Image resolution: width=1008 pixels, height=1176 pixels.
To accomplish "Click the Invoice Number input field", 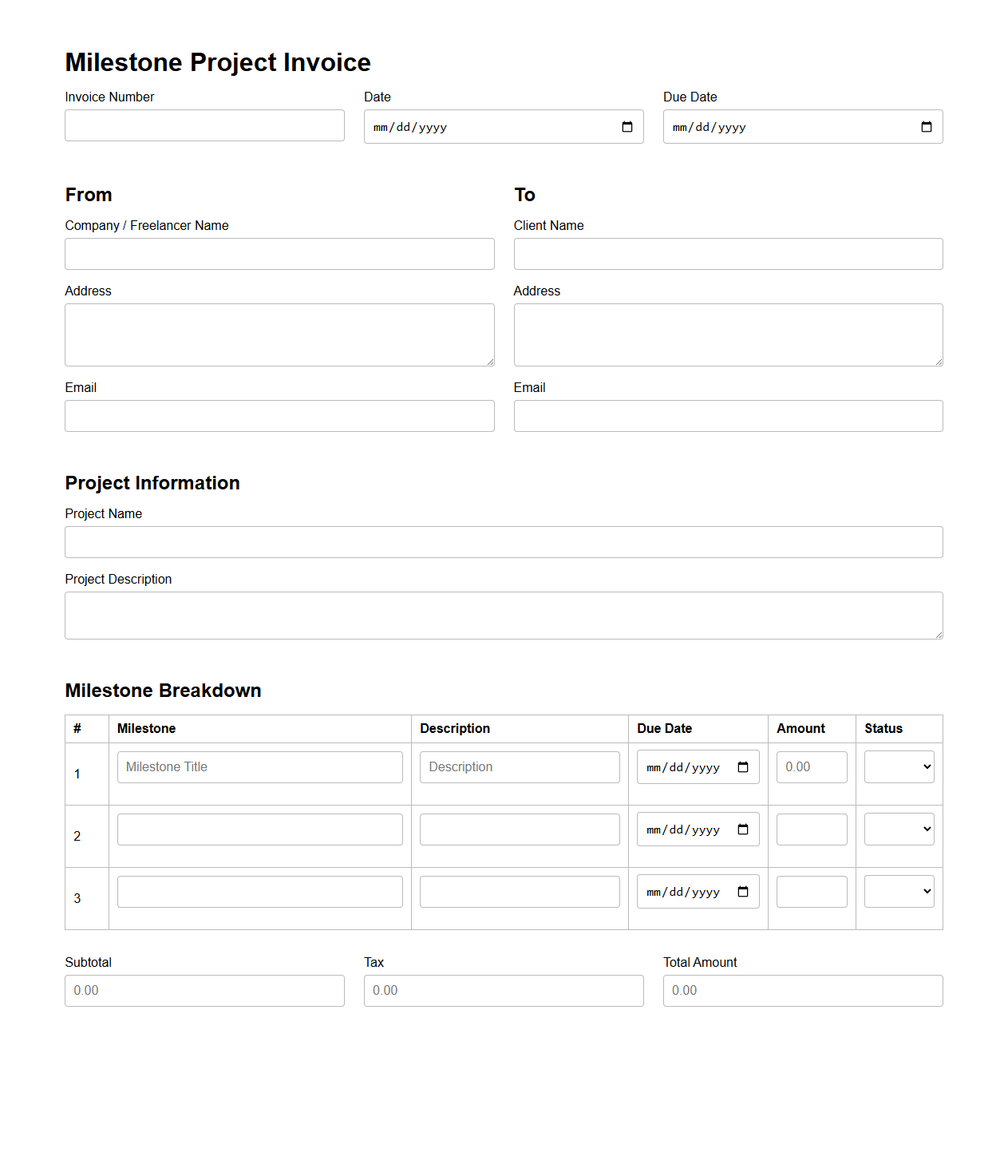I will [204, 125].
